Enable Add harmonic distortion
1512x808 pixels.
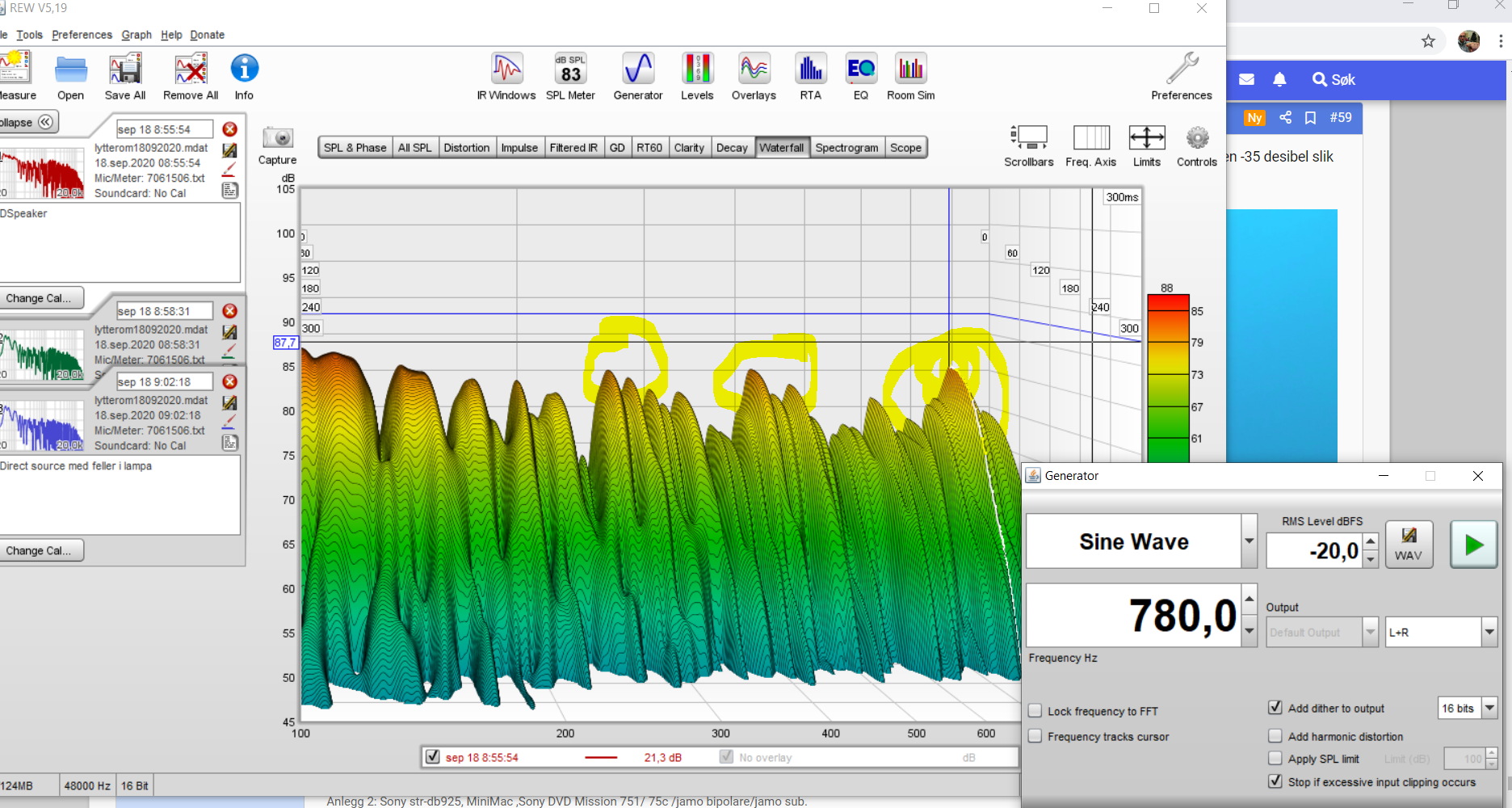(x=1275, y=736)
